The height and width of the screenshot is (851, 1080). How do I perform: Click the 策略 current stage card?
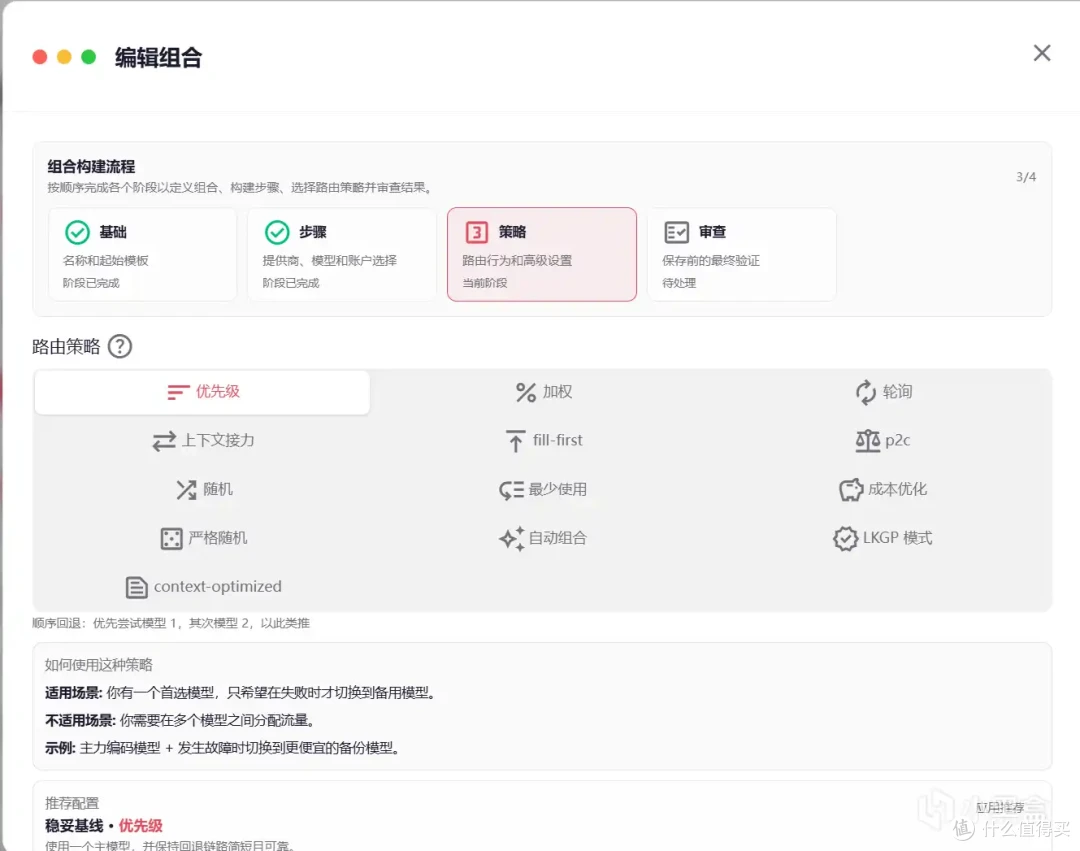pyautogui.click(x=542, y=255)
